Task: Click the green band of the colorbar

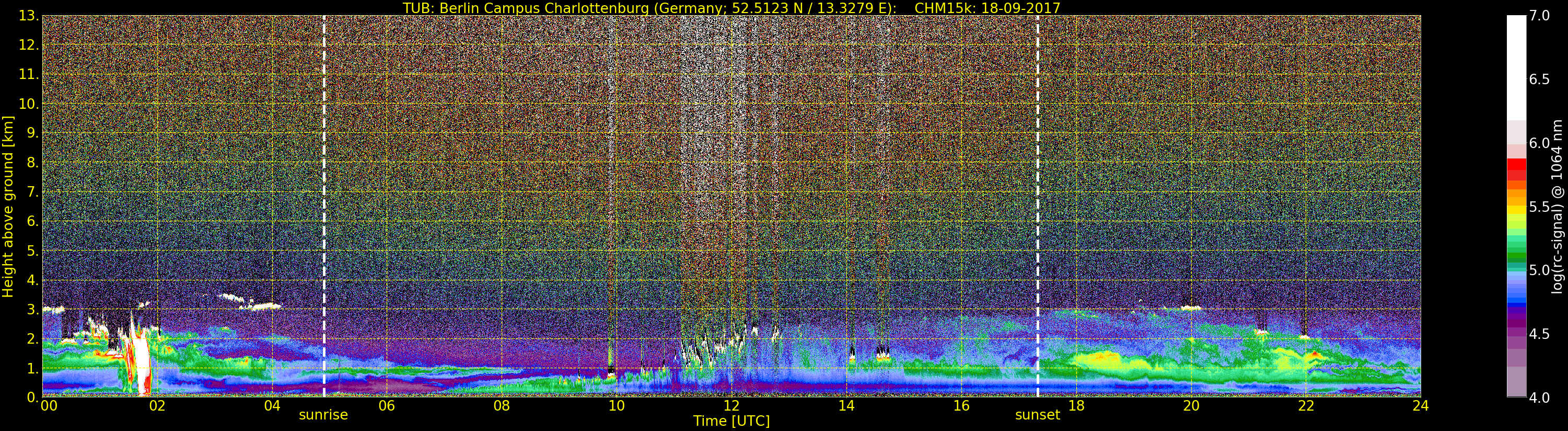Action: (x=1516, y=250)
